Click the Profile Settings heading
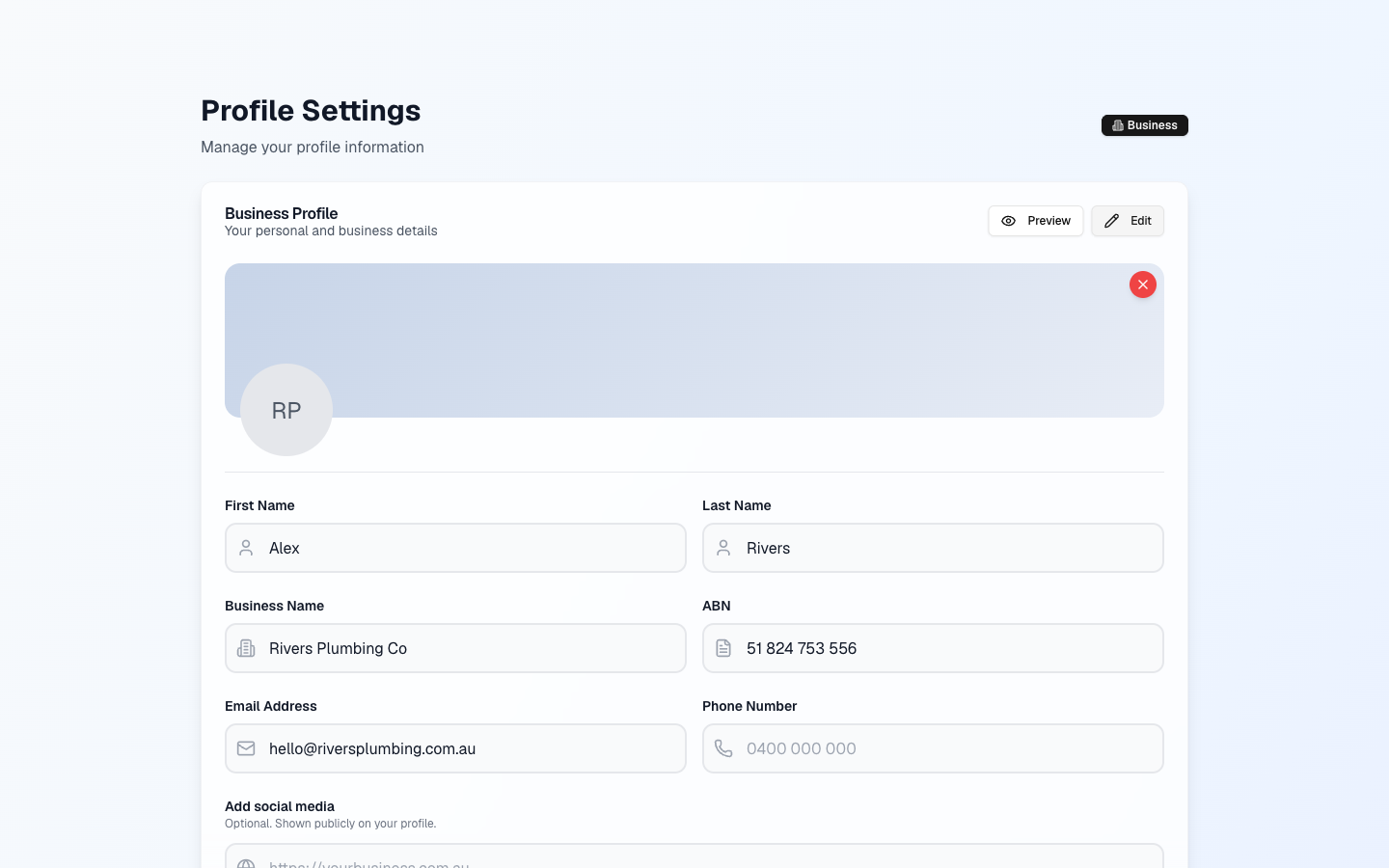The image size is (1389, 868). click(x=311, y=110)
